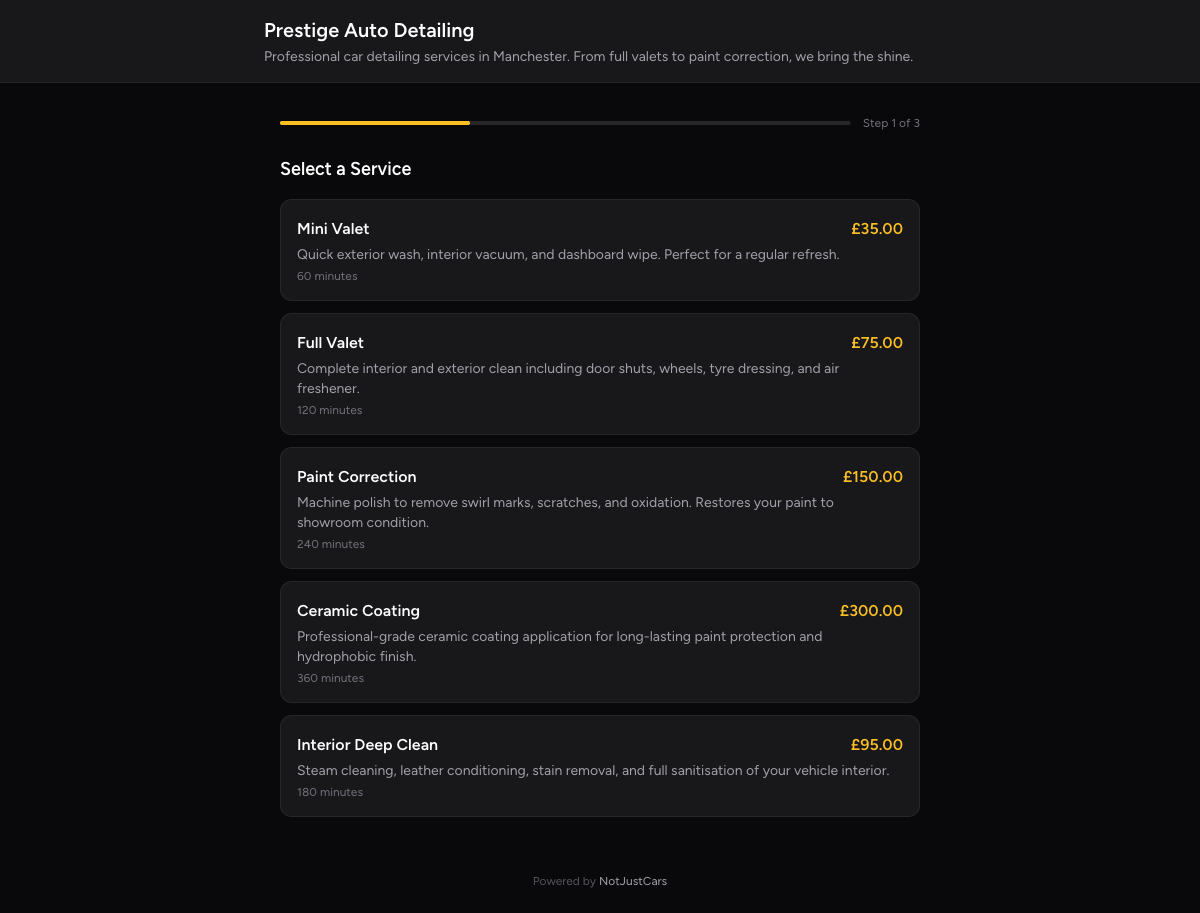Click the Ceramic Coating 360 minutes label
The width and height of the screenshot is (1200, 913).
pos(330,677)
